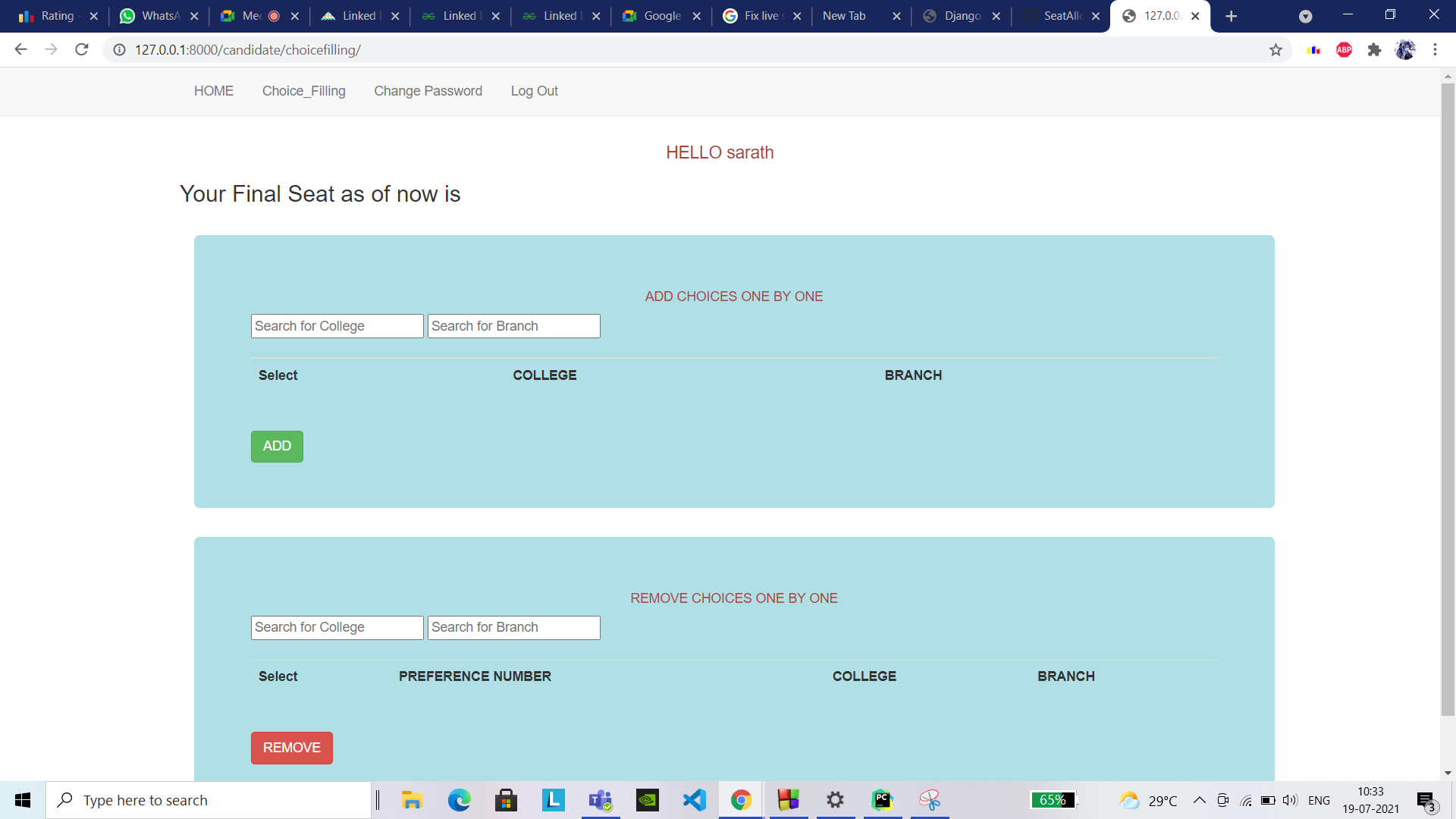Click the Chrome profile avatar

tap(1406, 49)
